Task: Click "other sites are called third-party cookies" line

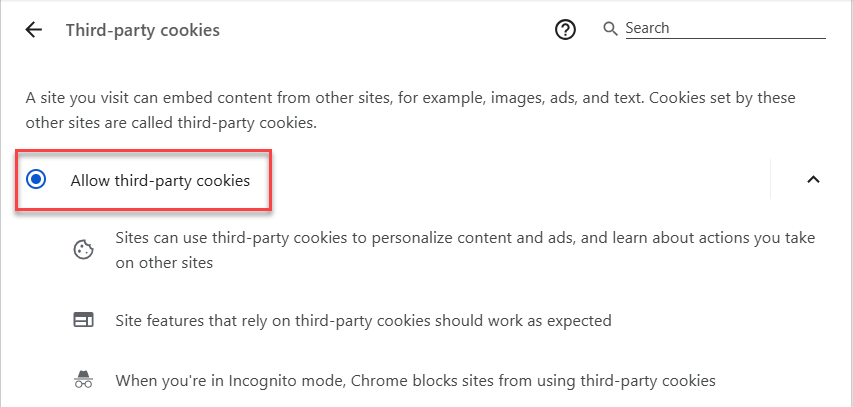Action: (x=171, y=124)
